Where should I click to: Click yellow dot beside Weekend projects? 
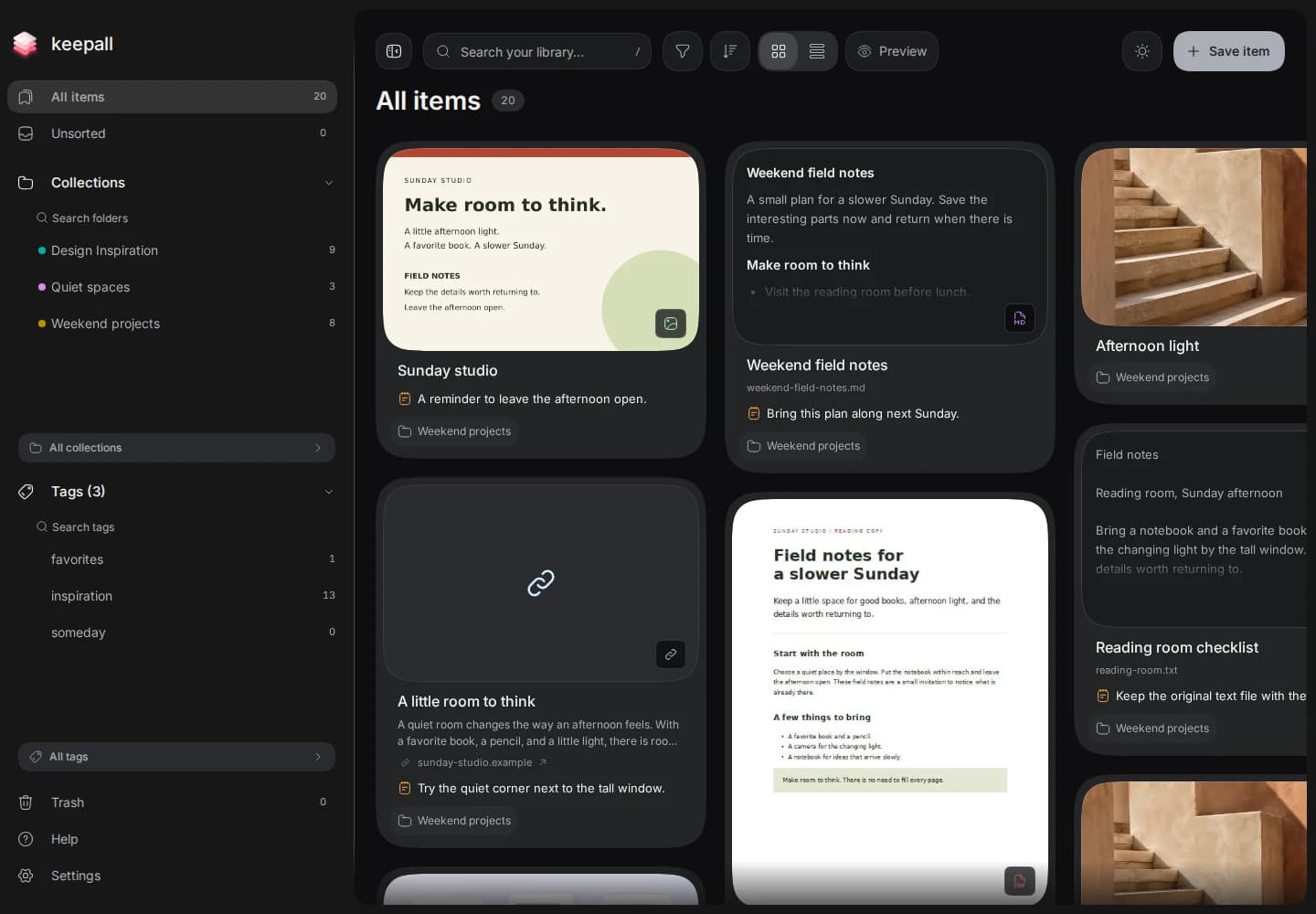click(x=42, y=324)
